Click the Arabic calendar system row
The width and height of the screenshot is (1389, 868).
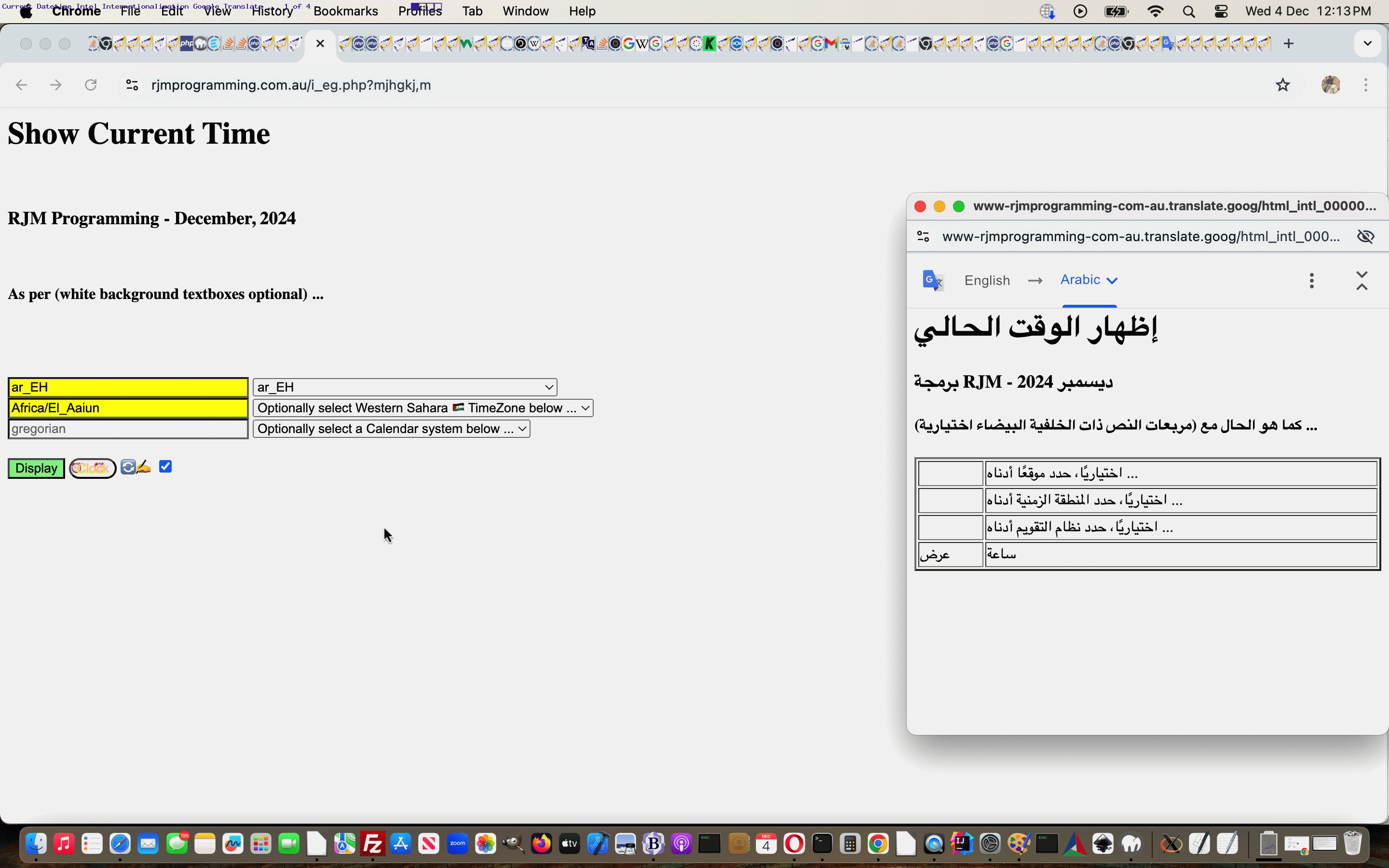[x=1181, y=527]
